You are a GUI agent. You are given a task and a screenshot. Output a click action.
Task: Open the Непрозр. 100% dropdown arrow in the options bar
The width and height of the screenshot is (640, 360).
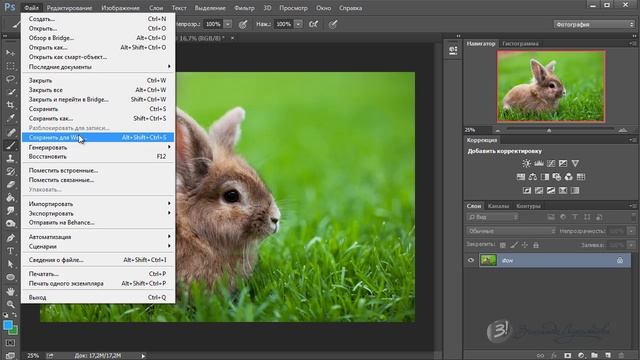point(228,24)
